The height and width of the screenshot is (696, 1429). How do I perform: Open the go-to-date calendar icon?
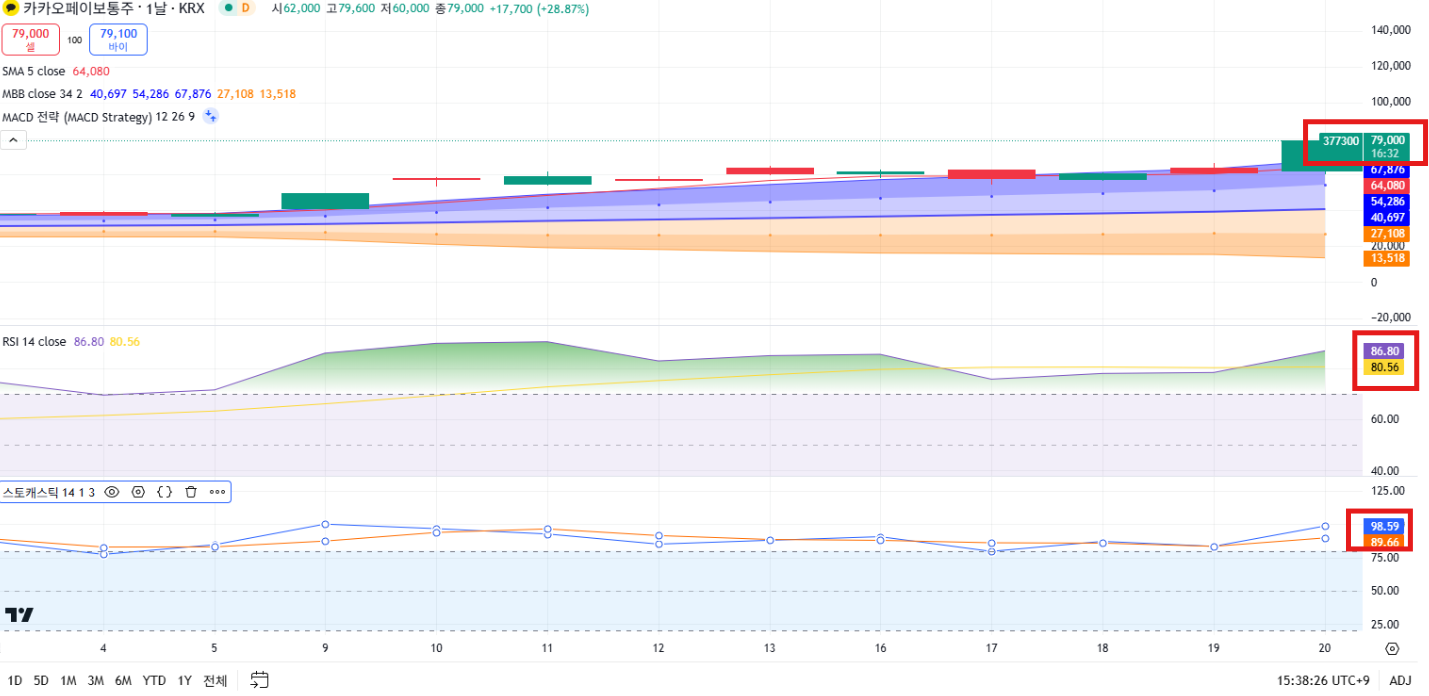tap(259, 680)
